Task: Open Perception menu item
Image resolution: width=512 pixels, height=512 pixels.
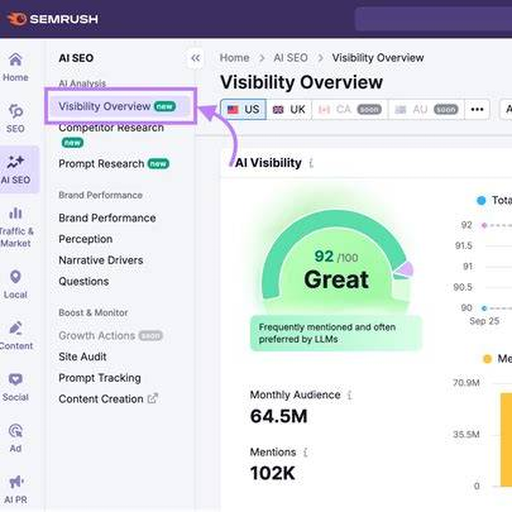Action: [86, 239]
